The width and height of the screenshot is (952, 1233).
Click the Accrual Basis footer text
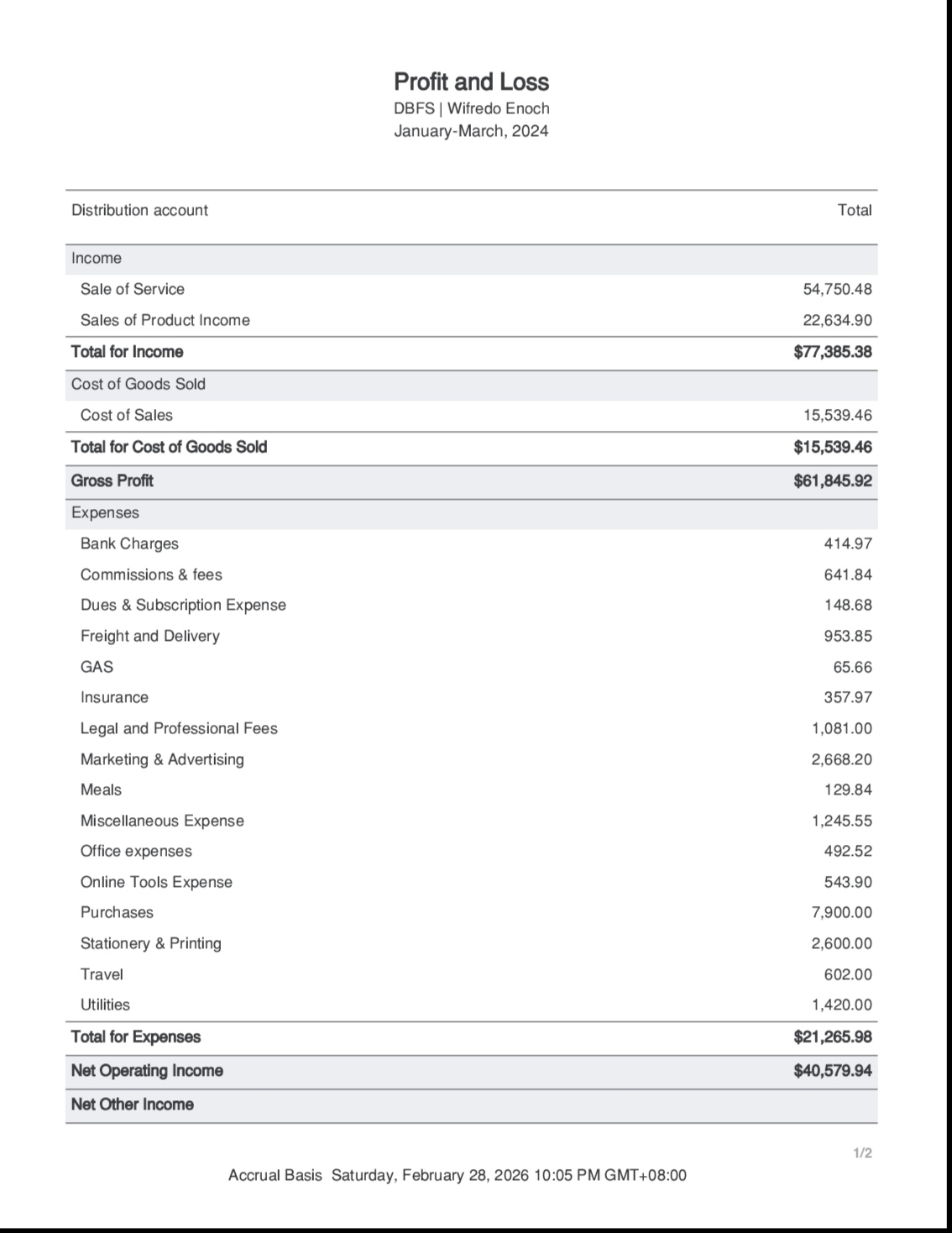point(275,1176)
